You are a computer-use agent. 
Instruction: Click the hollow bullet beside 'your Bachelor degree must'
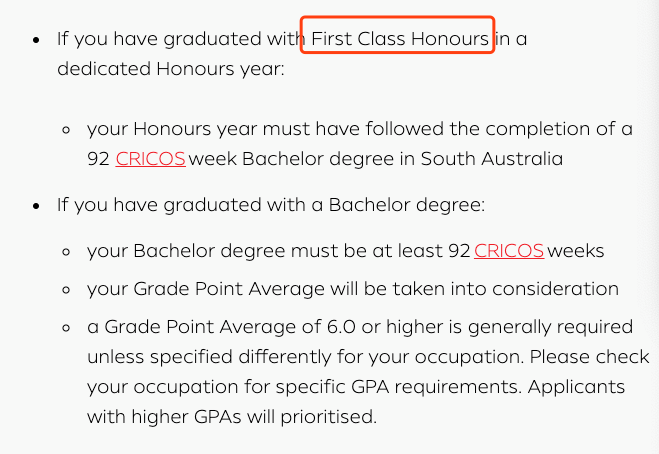pyautogui.click(x=66, y=251)
